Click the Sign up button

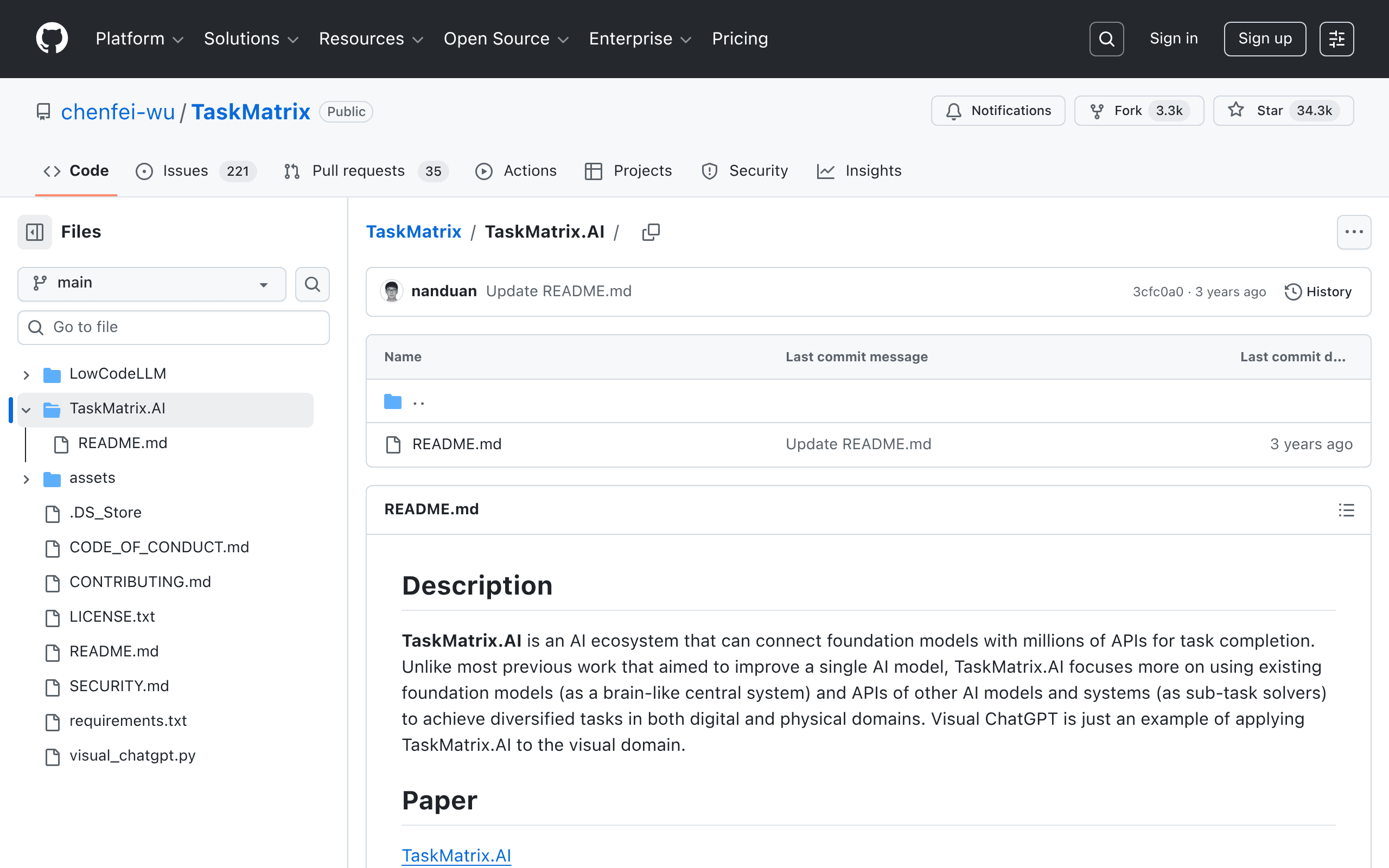pyautogui.click(x=1264, y=39)
